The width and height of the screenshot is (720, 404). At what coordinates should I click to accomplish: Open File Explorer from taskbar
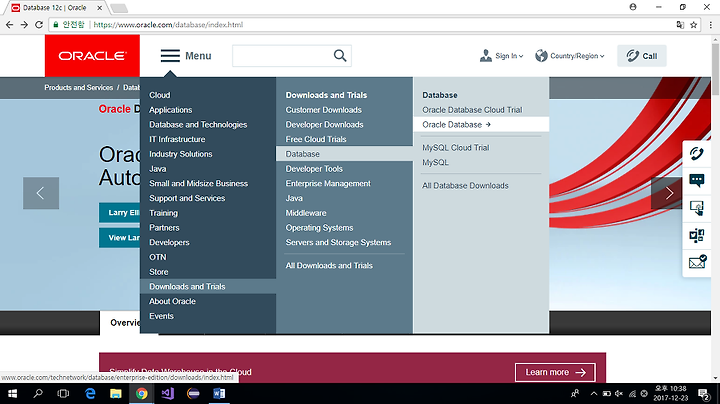point(116,393)
